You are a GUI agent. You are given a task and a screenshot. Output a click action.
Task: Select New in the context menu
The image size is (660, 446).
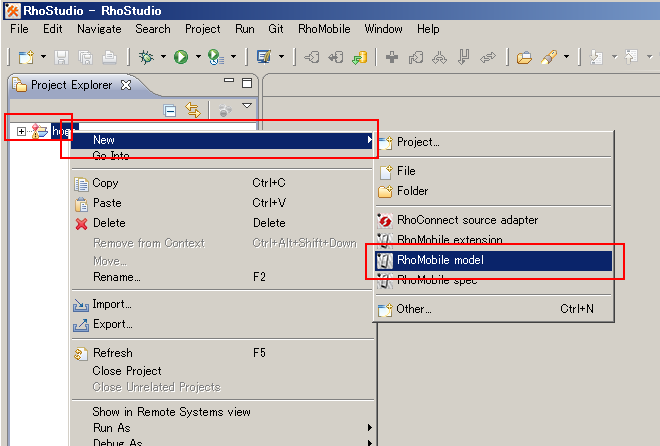(222, 140)
